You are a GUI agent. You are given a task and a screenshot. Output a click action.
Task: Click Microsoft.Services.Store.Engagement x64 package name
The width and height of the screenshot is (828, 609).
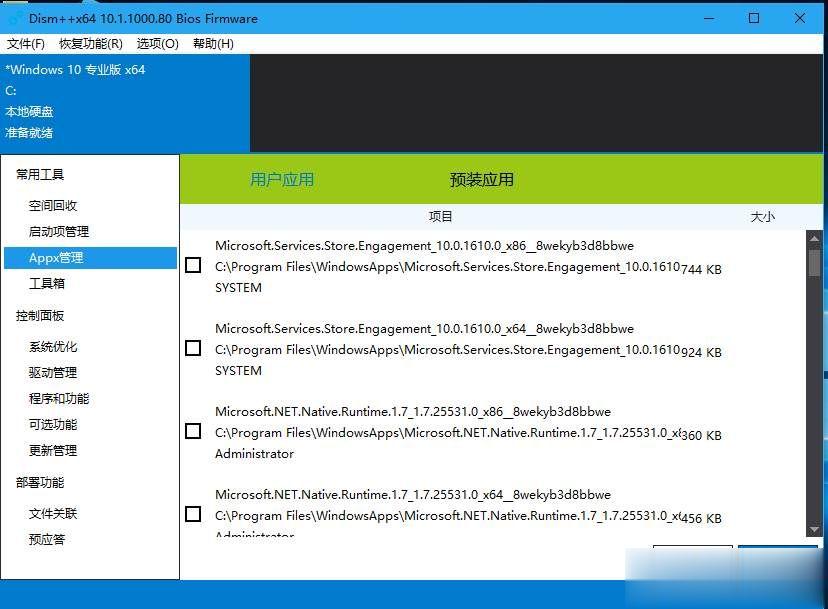coord(424,329)
